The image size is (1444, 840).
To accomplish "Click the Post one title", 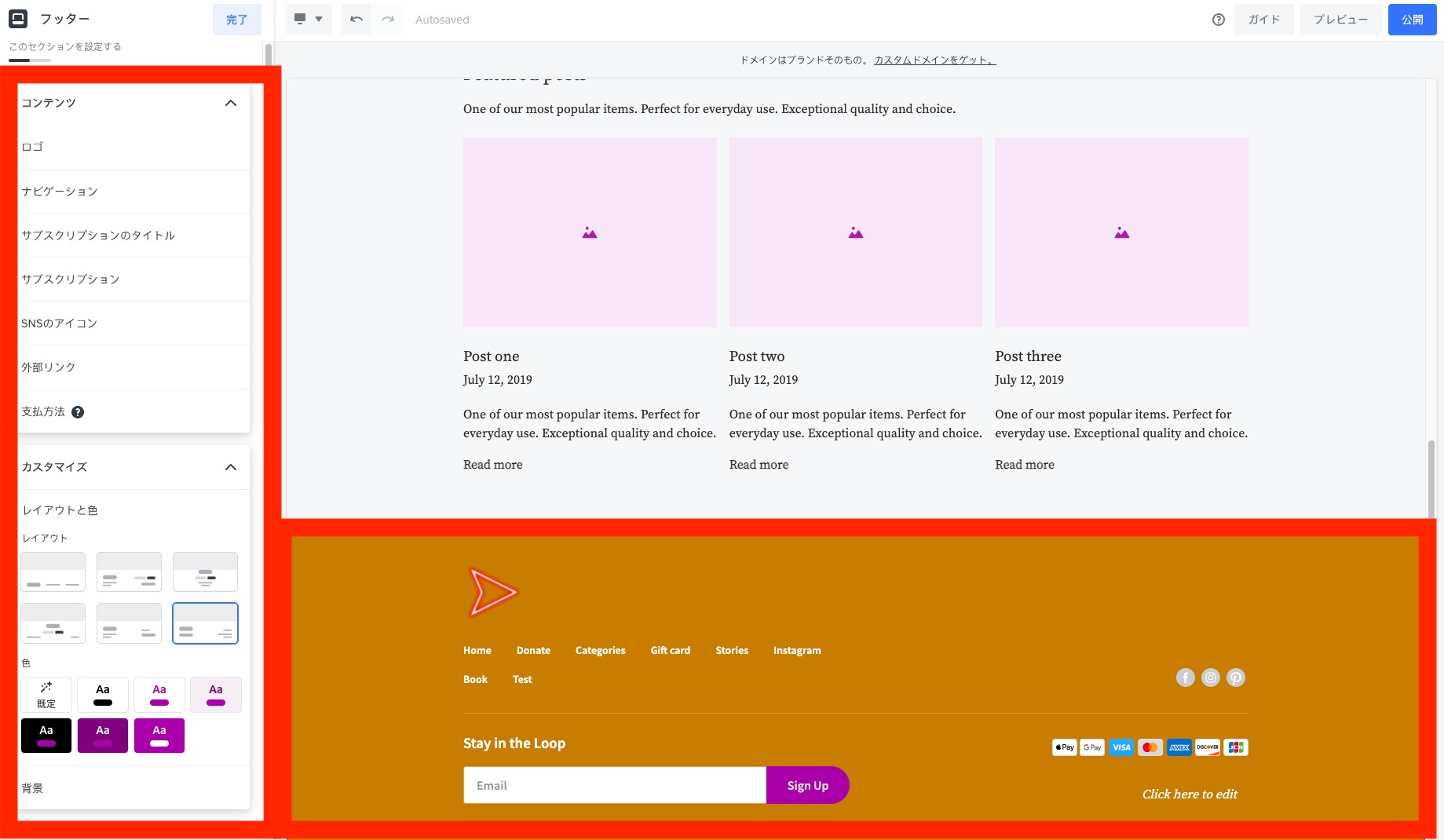I will pos(492,356).
